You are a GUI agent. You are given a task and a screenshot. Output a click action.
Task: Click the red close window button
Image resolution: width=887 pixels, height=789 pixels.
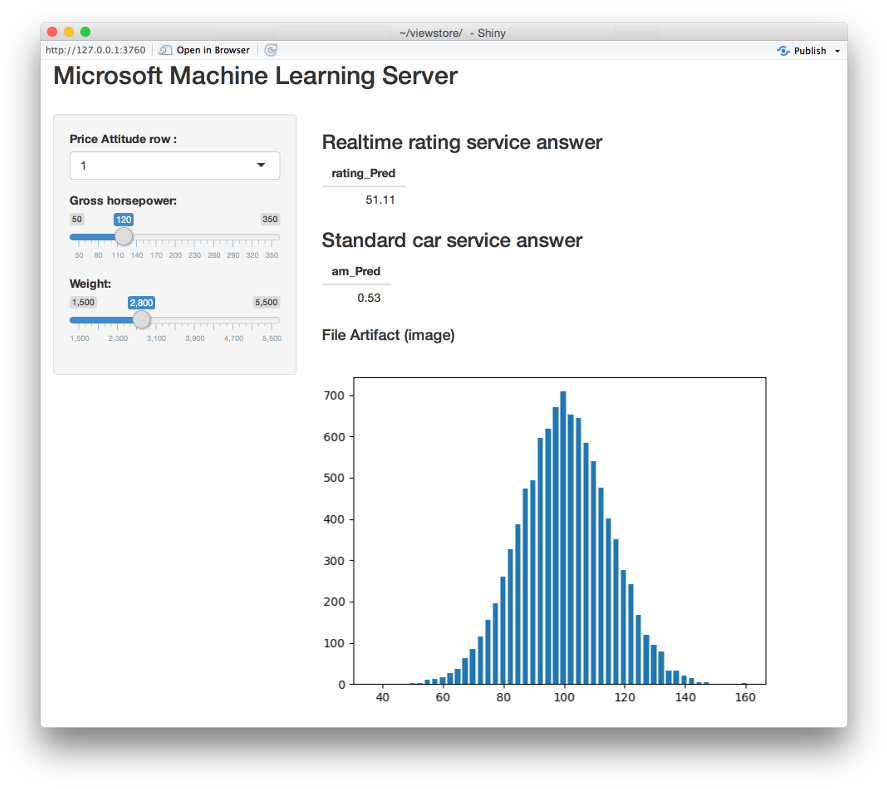[53, 32]
